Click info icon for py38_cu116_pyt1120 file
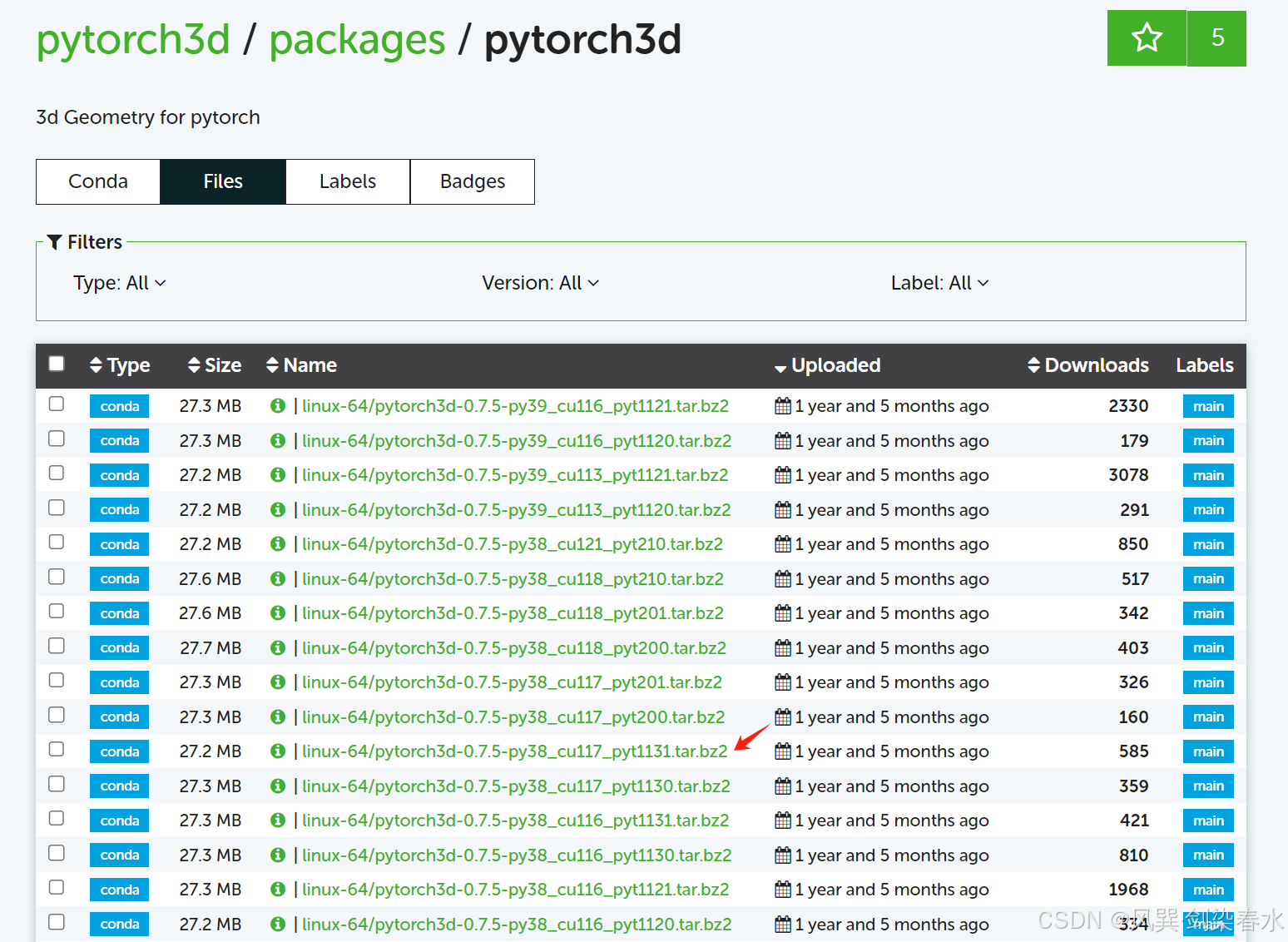The width and height of the screenshot is (1288, 942). pyautogui.click(x=278, y=924)
